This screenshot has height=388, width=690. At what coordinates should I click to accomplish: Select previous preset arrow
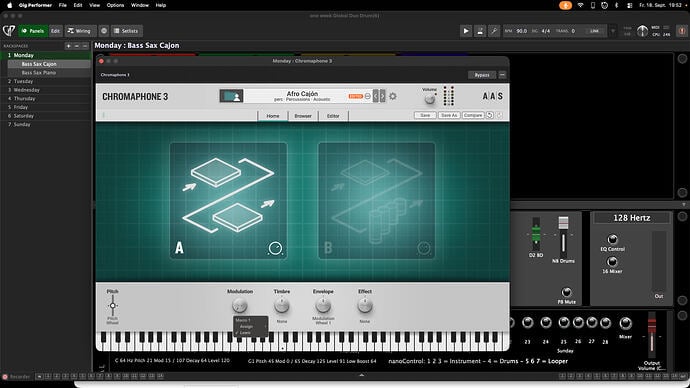376,96
